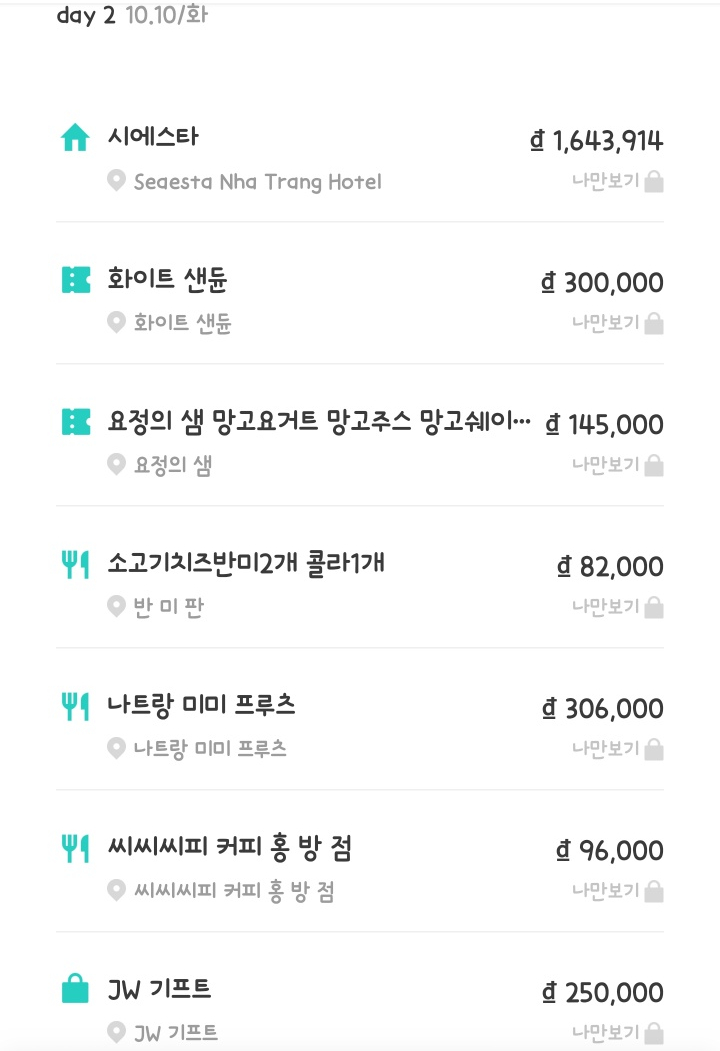Open the 씨씨씨피 커피 홍 방 점 expense entry
The width and height of the screenshot is (720, 1051).
229,849
